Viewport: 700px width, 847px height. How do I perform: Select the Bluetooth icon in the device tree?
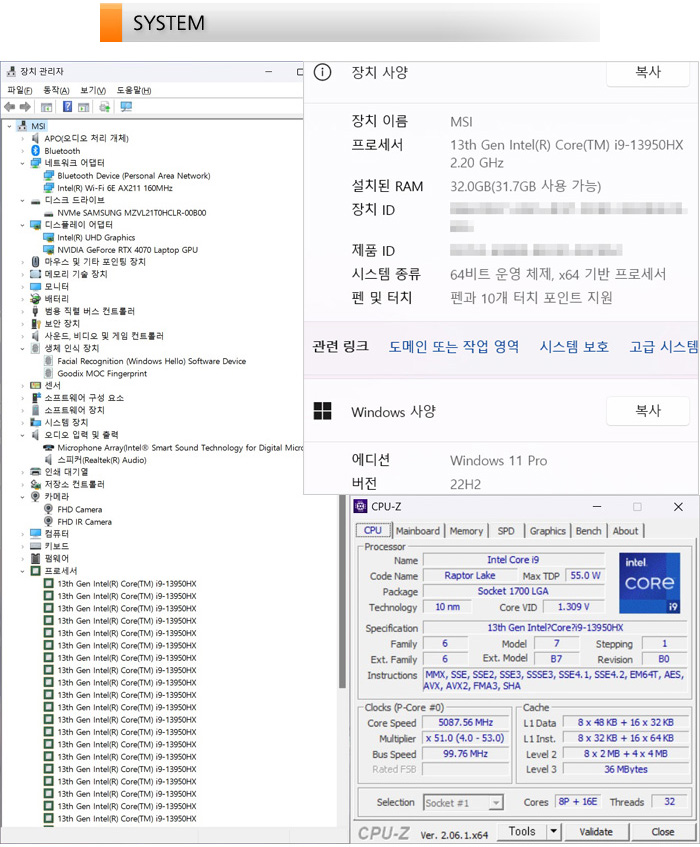click(x=36, y=151)
